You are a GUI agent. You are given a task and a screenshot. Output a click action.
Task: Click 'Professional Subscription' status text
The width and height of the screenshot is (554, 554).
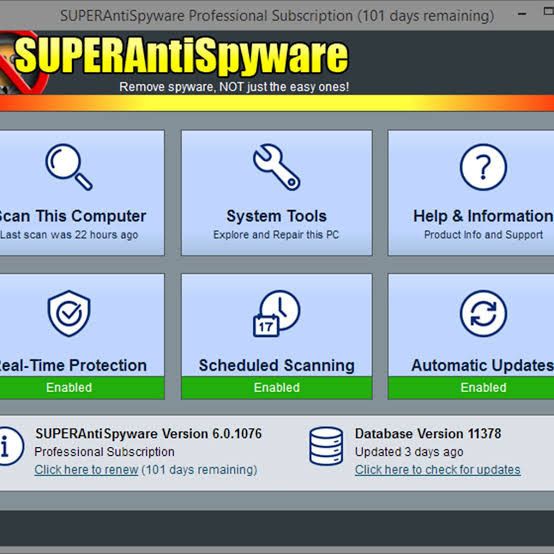click(x=104, y=452)
